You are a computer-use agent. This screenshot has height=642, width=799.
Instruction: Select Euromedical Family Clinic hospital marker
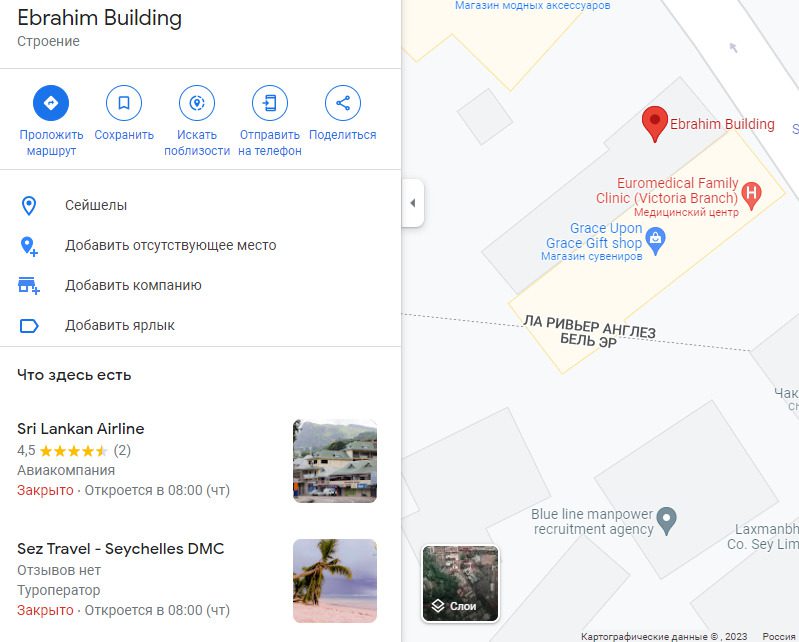(x=751, y=195)
